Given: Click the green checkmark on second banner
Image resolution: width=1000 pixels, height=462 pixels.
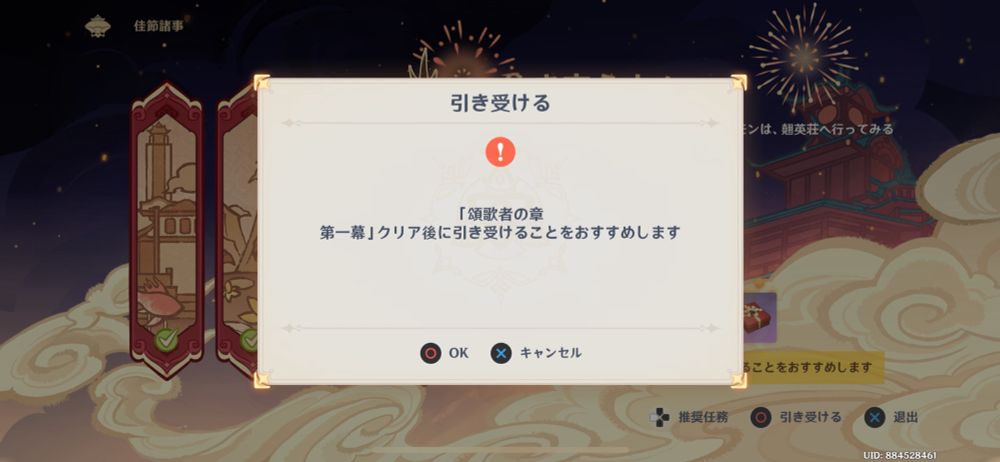Looking at the screenshot, I should (249, 339).
